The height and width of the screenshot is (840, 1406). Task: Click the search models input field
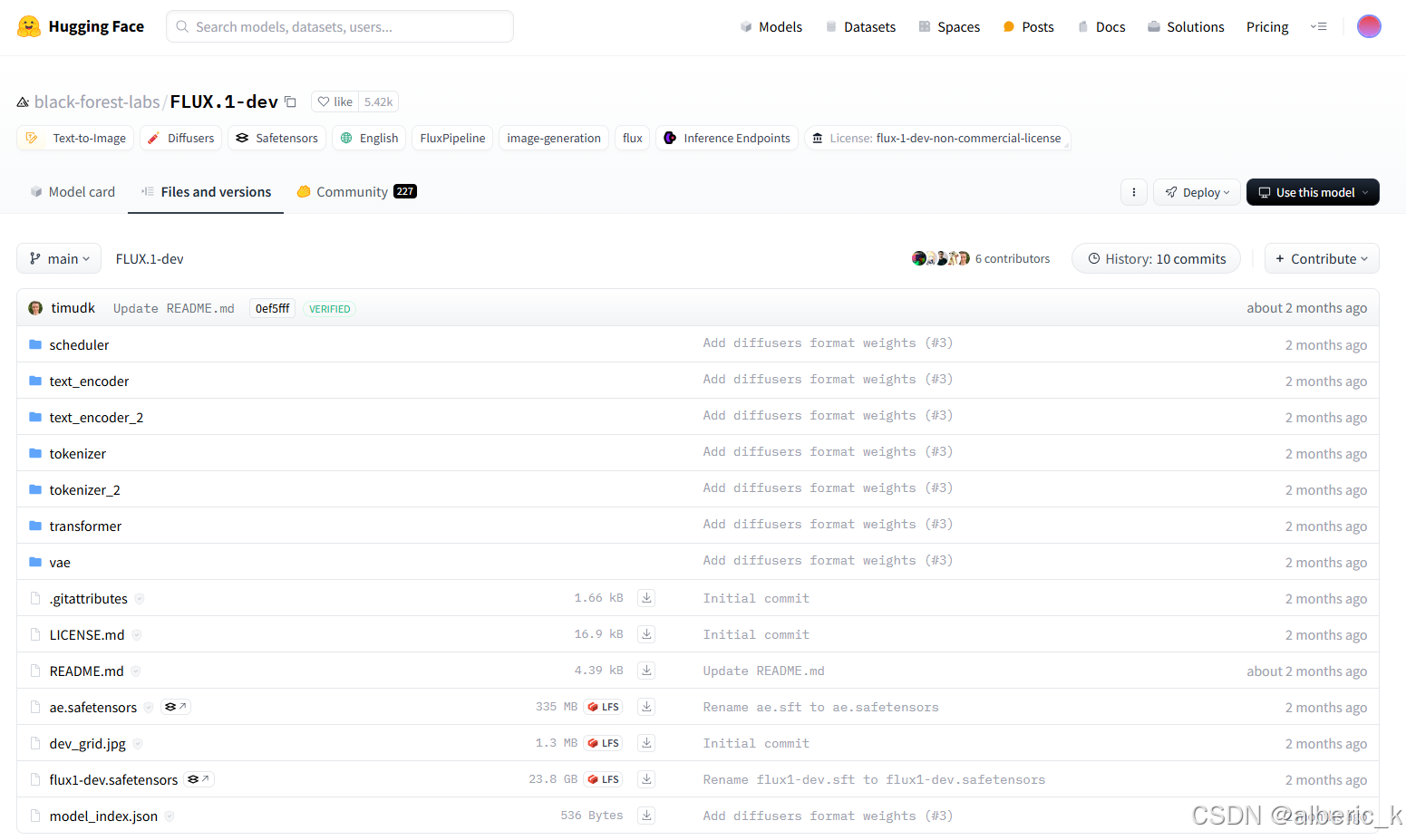pos(340,26)
